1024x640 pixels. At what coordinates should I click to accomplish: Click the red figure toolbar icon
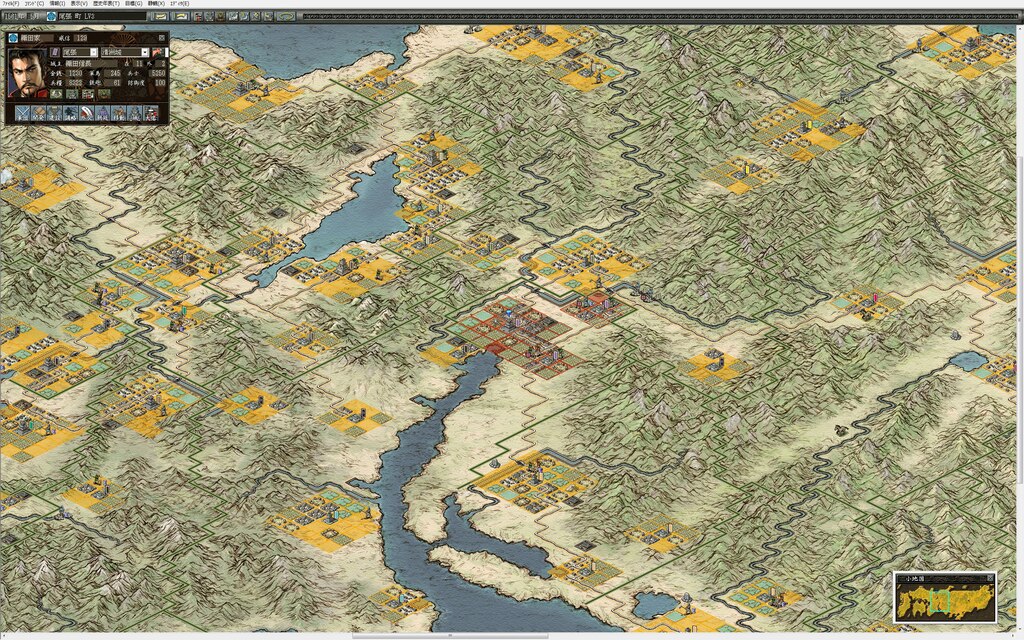[x=198, y=16]
